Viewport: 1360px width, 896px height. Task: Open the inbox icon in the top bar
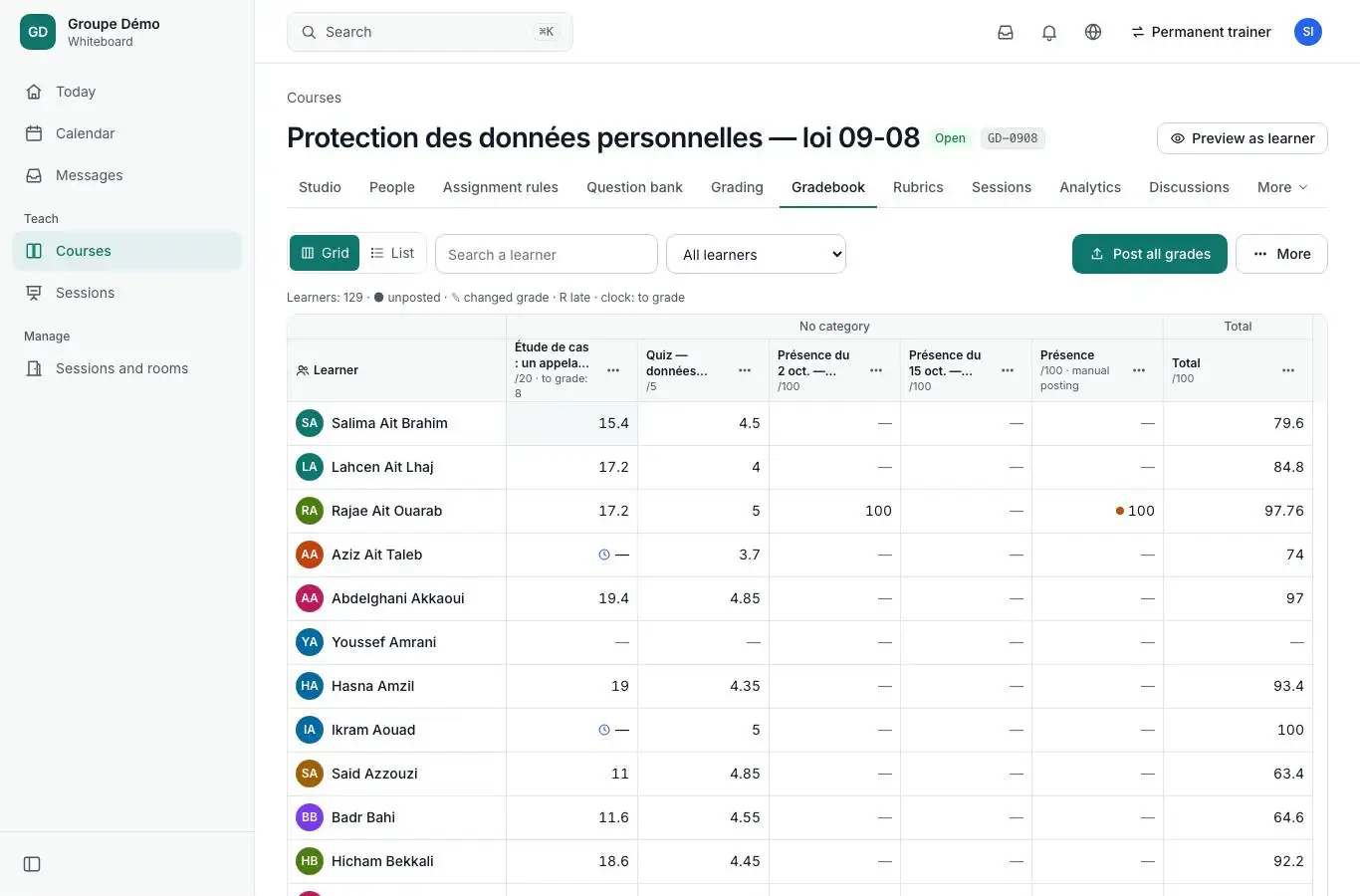(x=1006, y=32)
